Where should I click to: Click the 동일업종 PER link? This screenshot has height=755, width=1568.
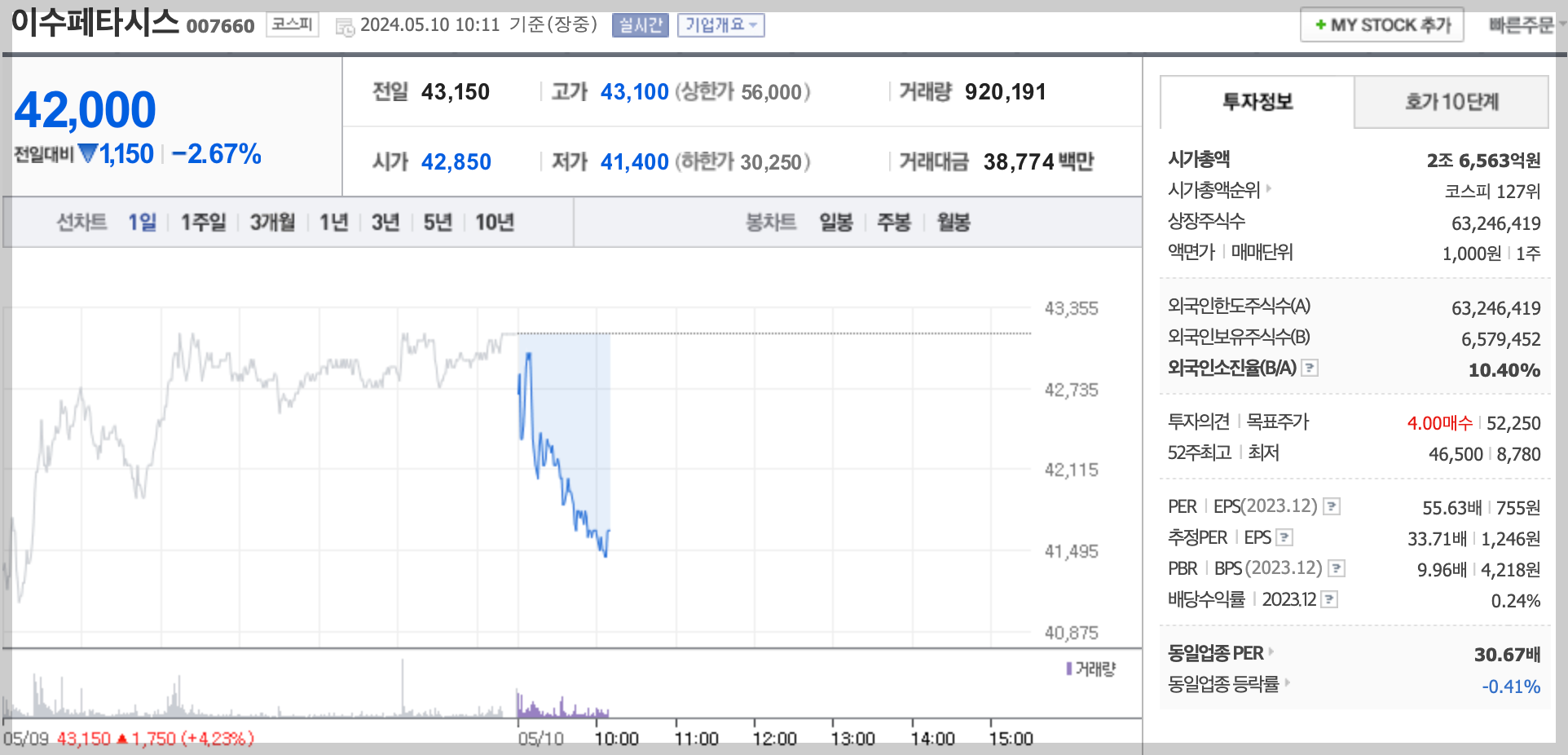(1216, 652)
